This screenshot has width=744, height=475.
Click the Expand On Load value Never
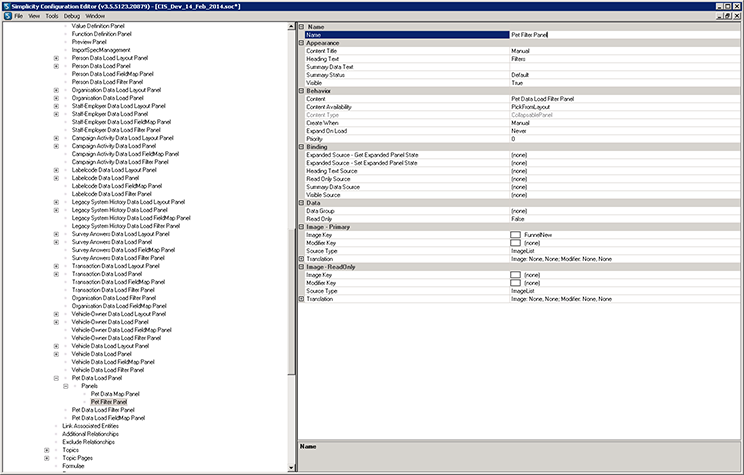coord(519,131)
